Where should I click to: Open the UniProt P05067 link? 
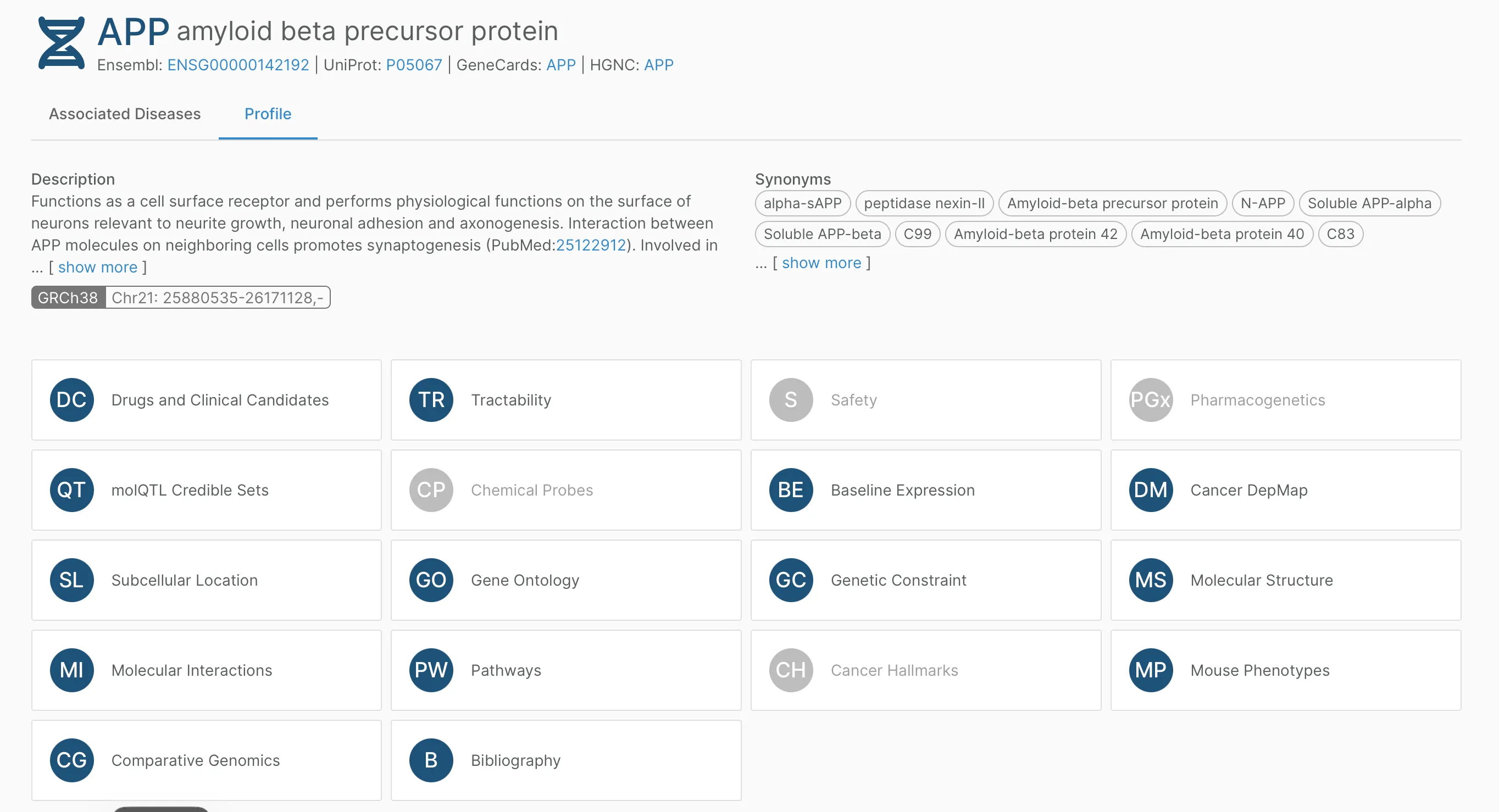(x=414, y=65)
